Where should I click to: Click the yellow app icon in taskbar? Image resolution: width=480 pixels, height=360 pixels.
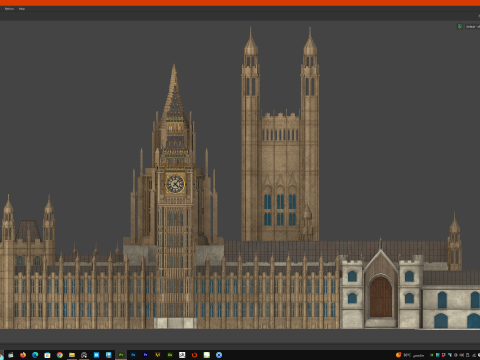[158, 355]
